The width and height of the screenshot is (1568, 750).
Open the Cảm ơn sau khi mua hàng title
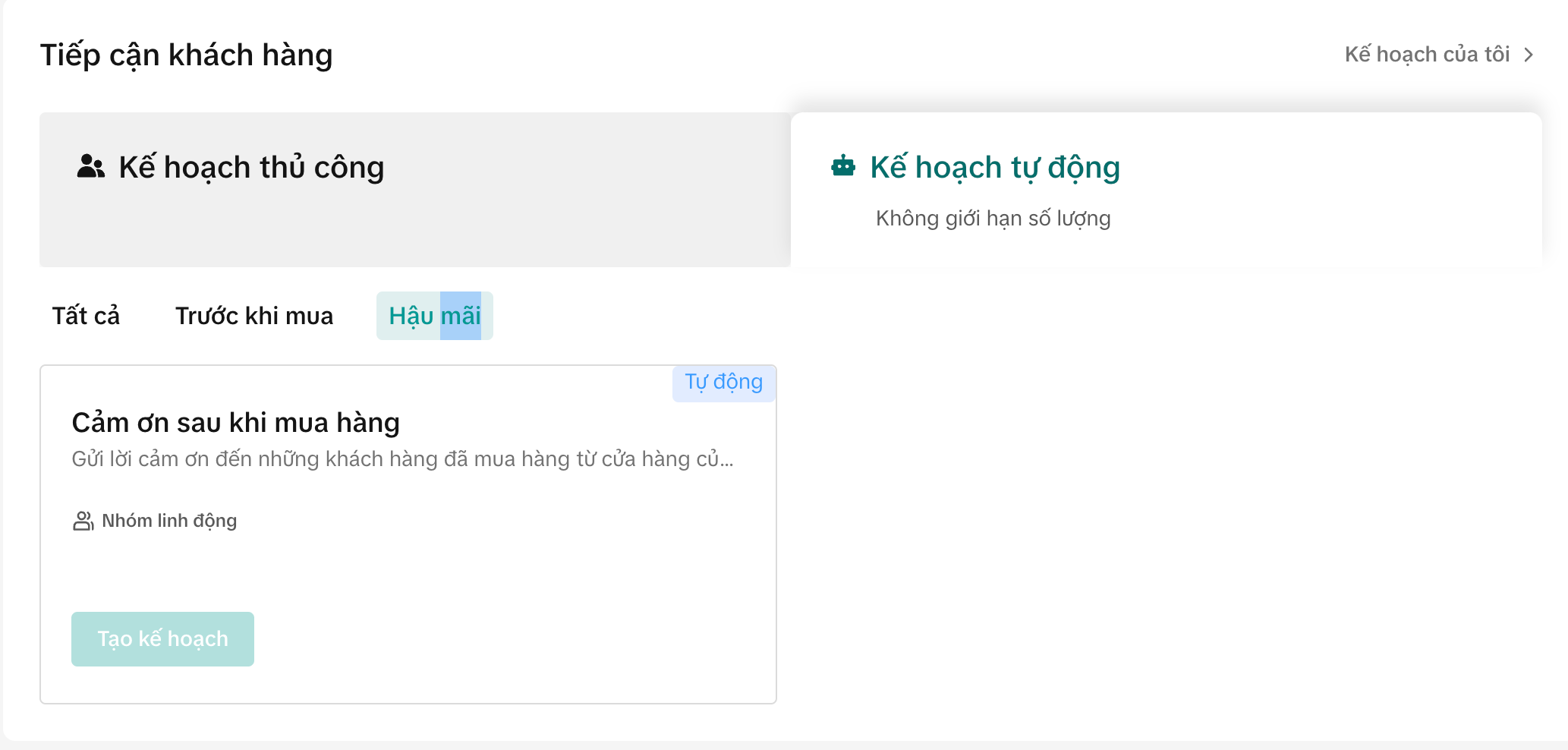(235, 423)
